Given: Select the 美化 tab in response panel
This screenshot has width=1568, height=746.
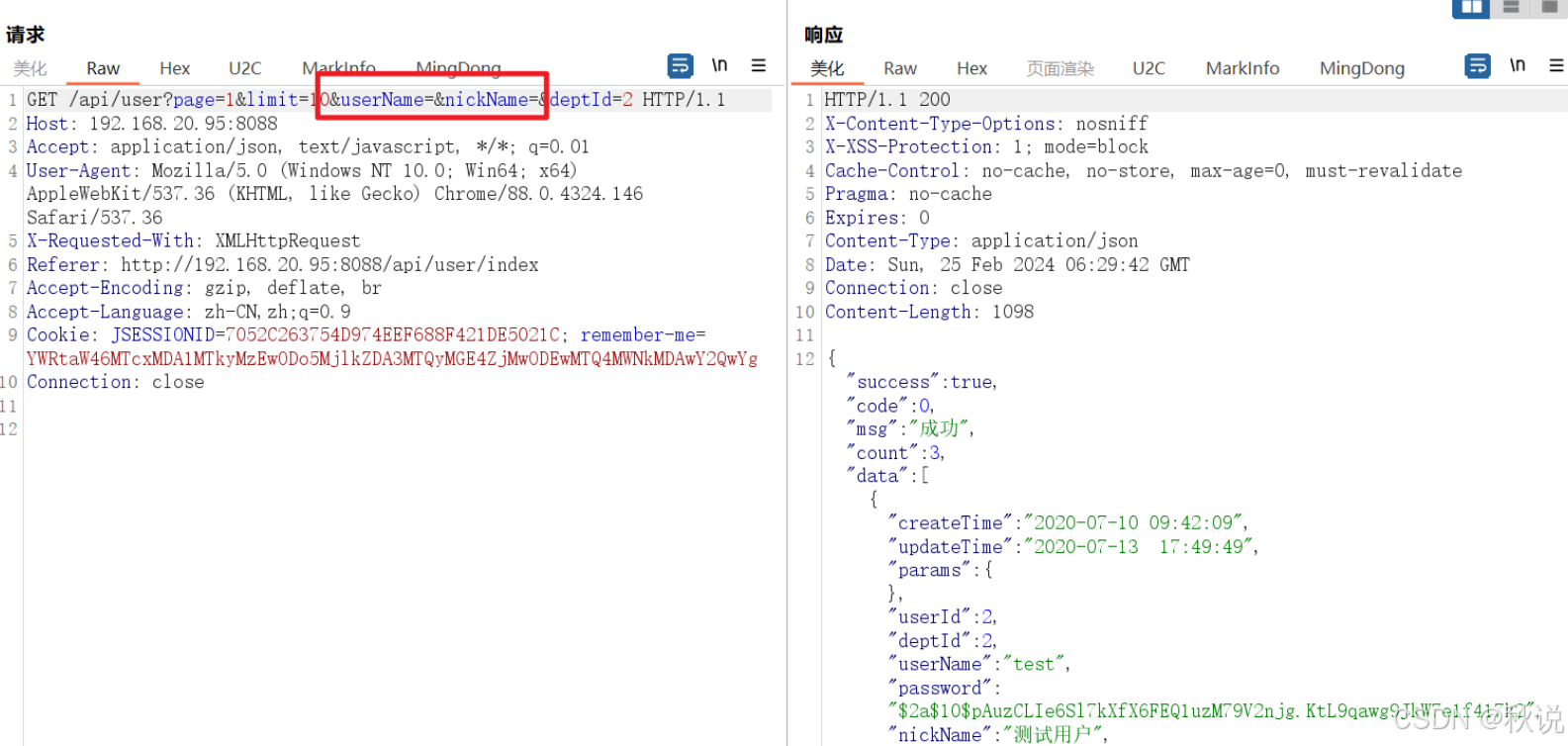Looking at the screenshot, I should 827,68.
